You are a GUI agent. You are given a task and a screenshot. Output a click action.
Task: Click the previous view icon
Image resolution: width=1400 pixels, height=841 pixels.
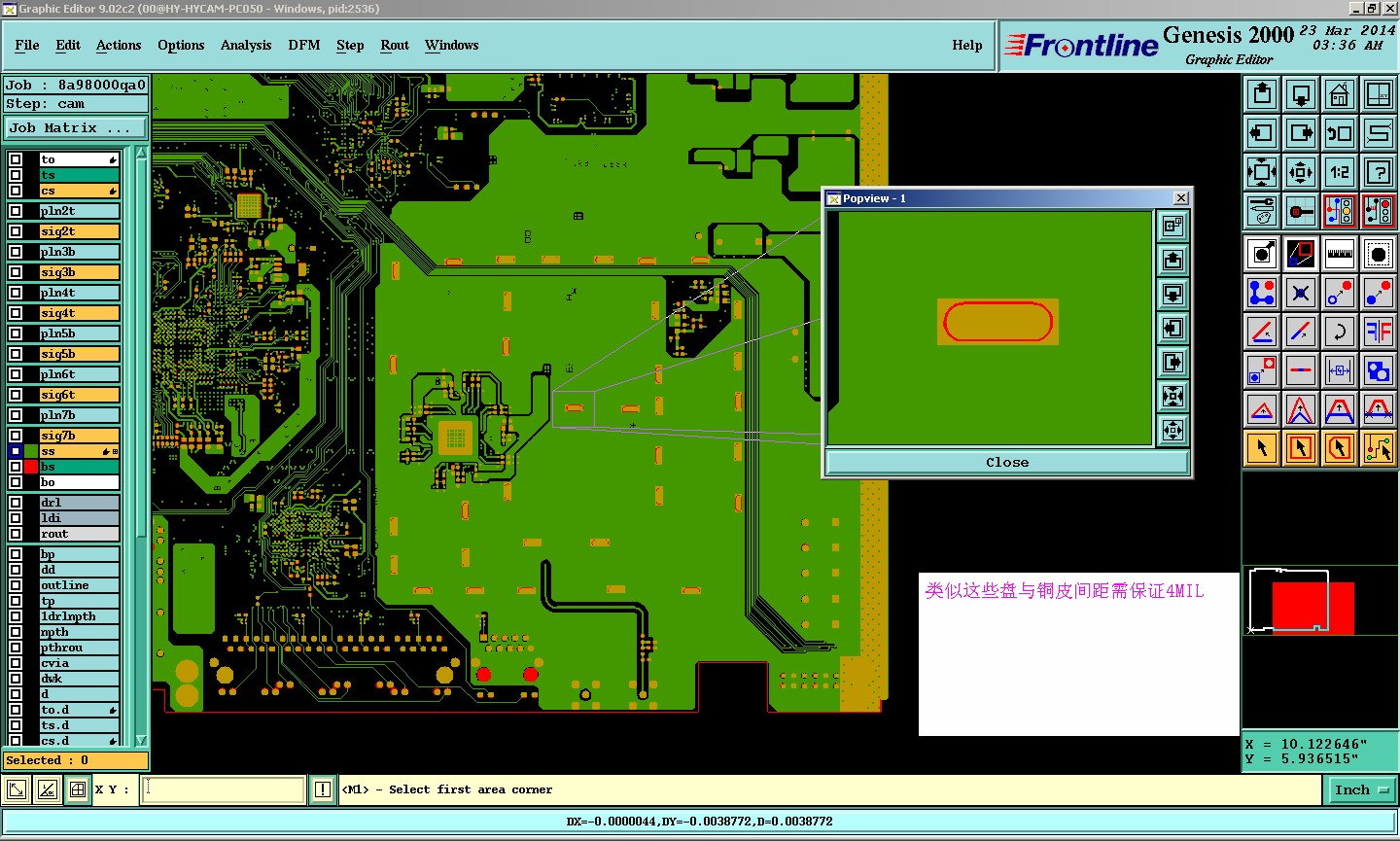[x=1340, y=133]
